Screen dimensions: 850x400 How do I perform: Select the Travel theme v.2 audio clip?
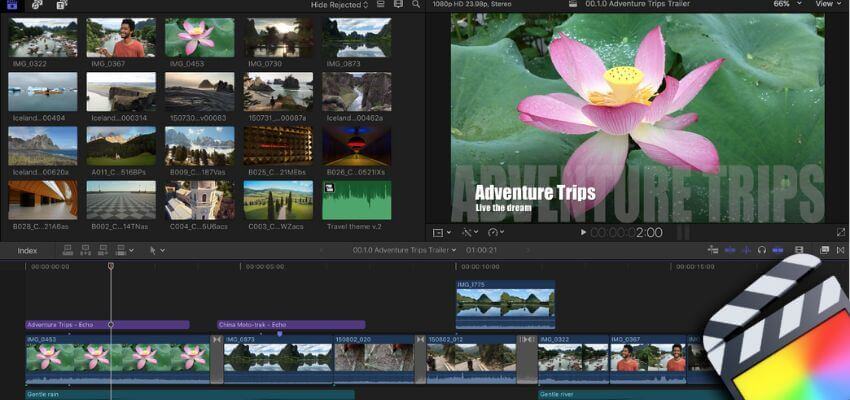(x=357, y=200)
